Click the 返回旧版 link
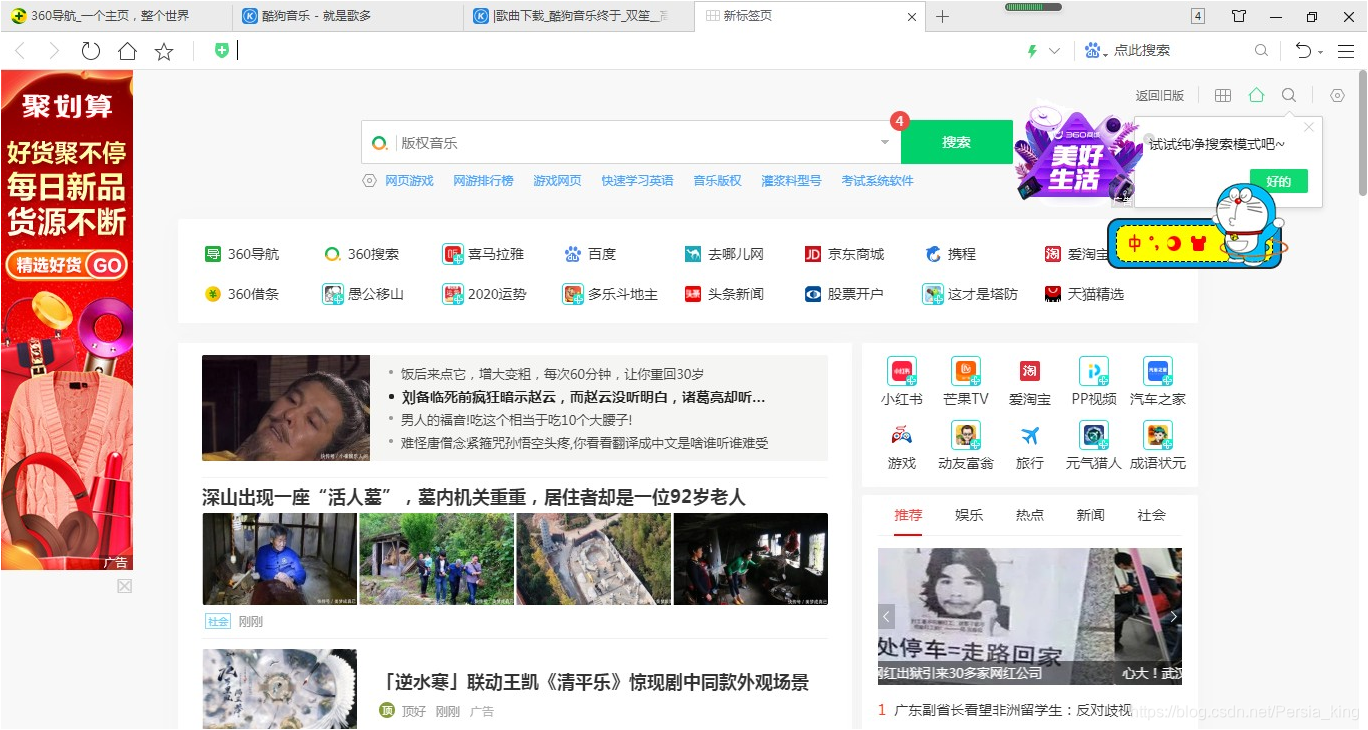This screenshot has width=1368, height=730. click(x=1161, y=94)
